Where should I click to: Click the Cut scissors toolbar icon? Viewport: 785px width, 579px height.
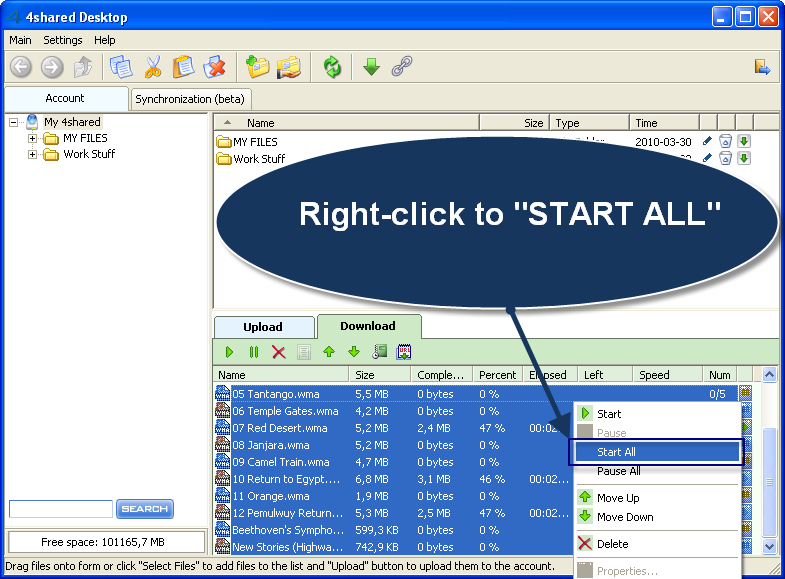tap(153, 67)
